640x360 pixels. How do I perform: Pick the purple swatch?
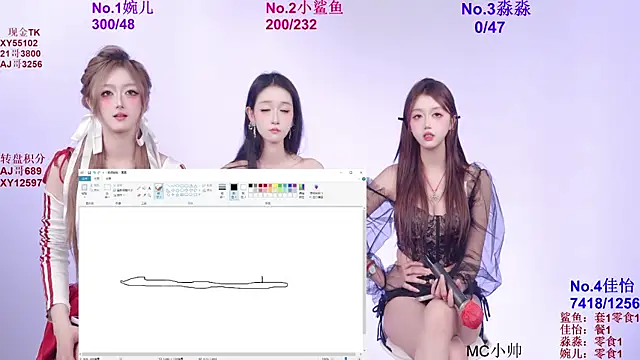[295, 185]
